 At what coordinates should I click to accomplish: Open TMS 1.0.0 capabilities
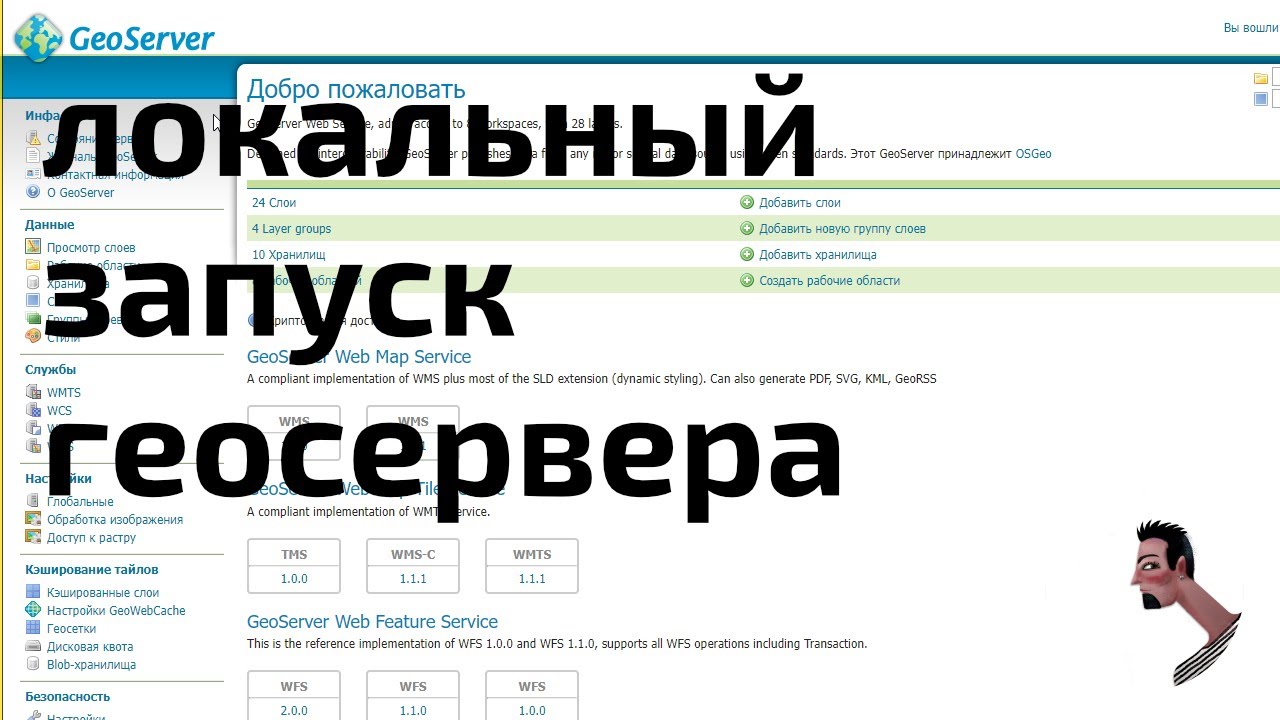click(294, 579)
